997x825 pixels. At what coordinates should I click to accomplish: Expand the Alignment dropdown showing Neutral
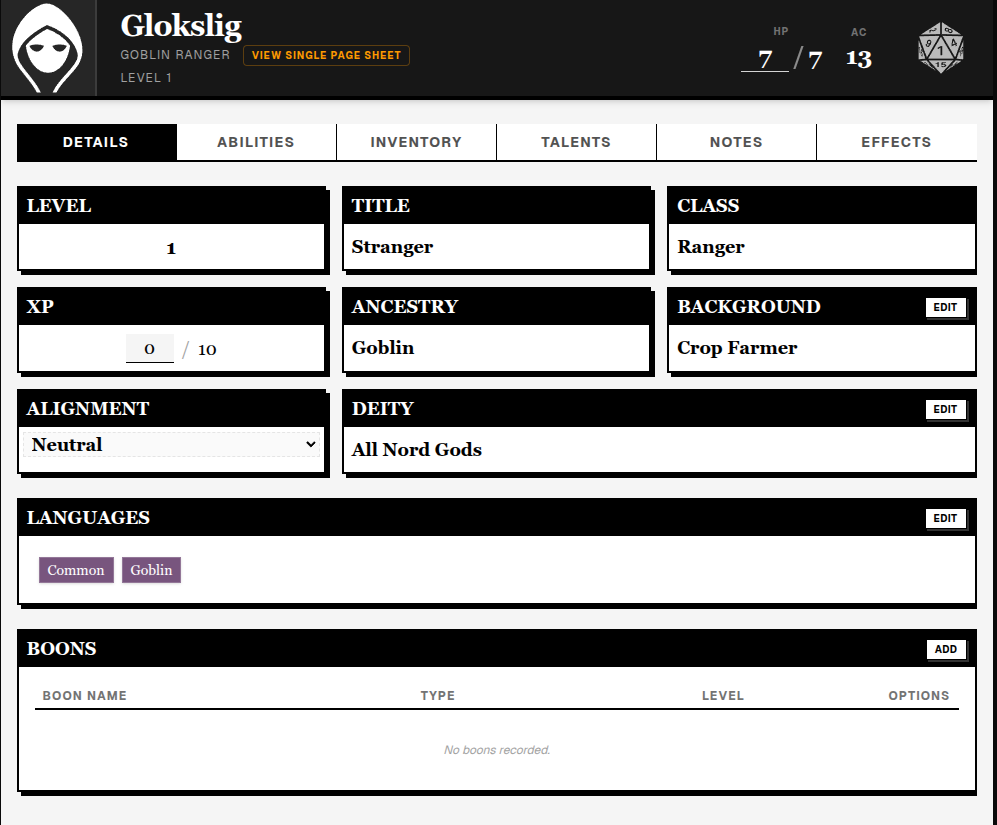pos(172,445)
